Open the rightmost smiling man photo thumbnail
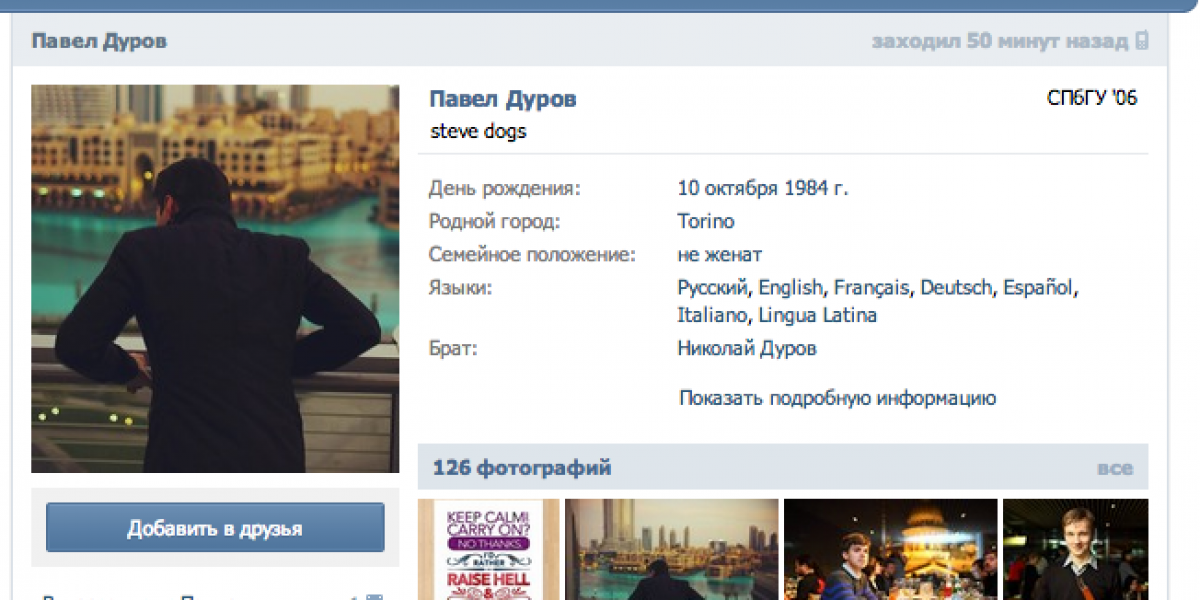 1075,549
